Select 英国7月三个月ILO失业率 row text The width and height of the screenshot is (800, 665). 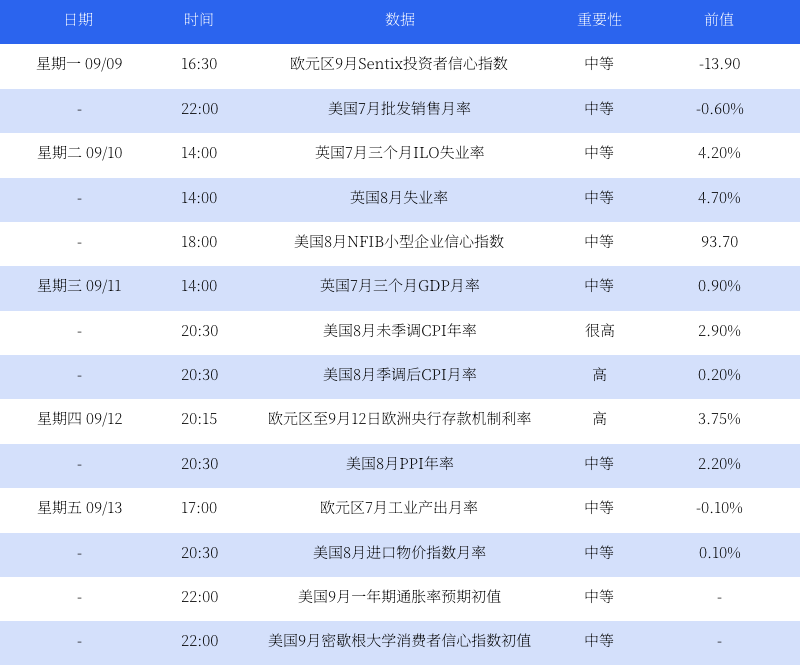point(399,153)
